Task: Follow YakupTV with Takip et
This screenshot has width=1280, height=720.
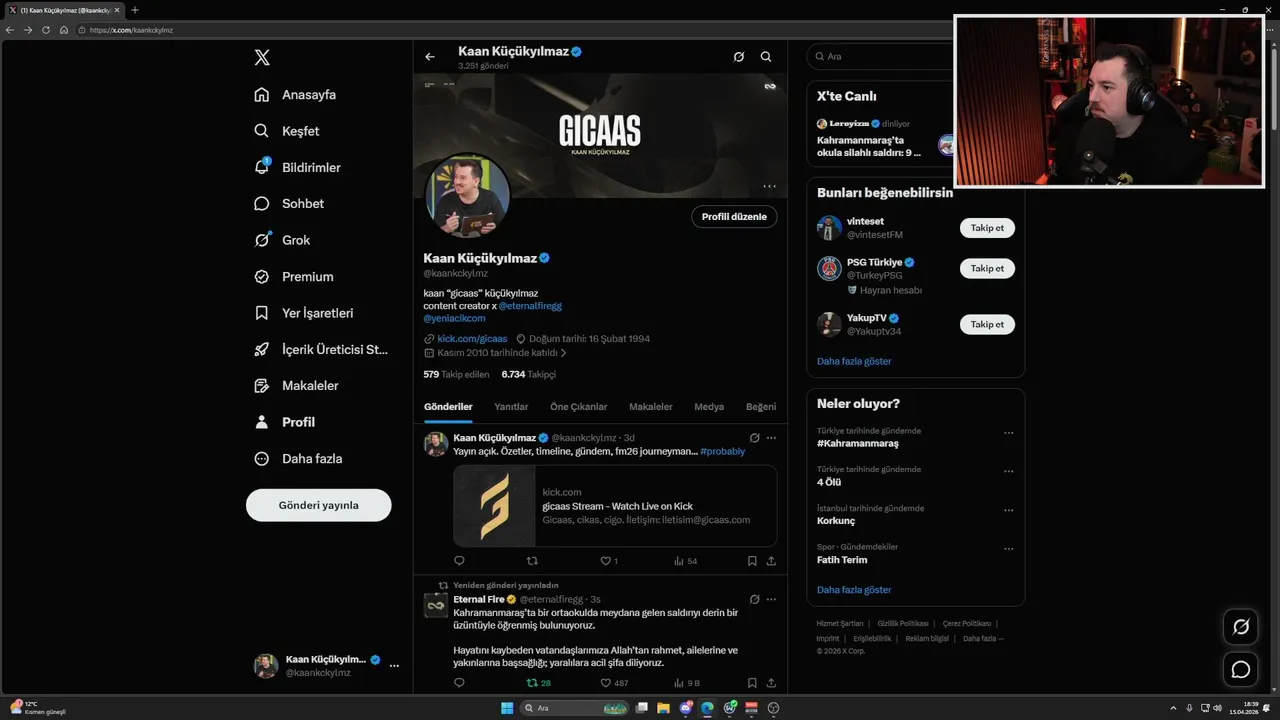Action: tap(987, 324)
